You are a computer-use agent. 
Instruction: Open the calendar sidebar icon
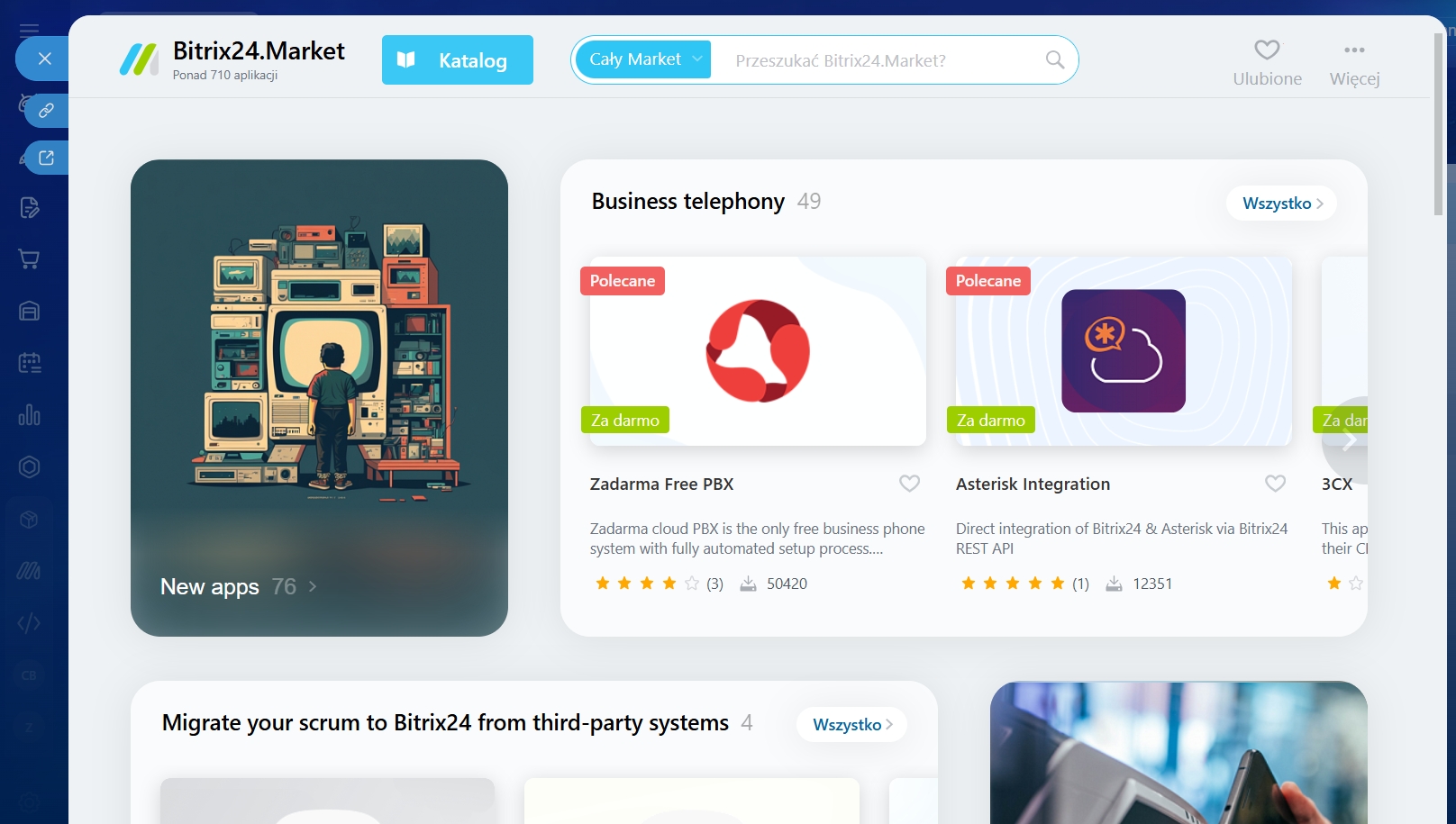coord(29,363)
